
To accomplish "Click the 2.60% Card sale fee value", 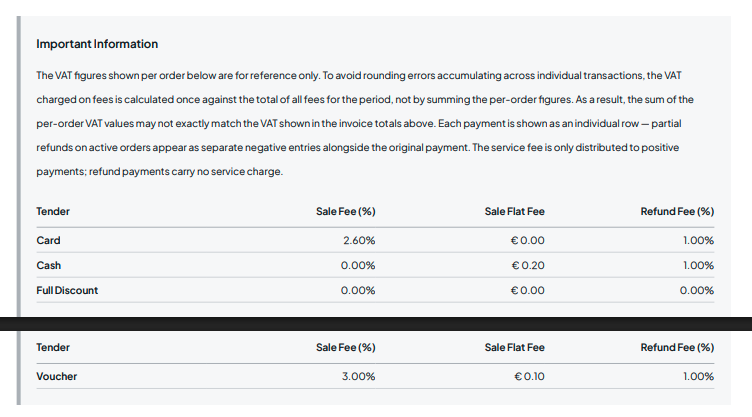I will [x=358, y=241].
